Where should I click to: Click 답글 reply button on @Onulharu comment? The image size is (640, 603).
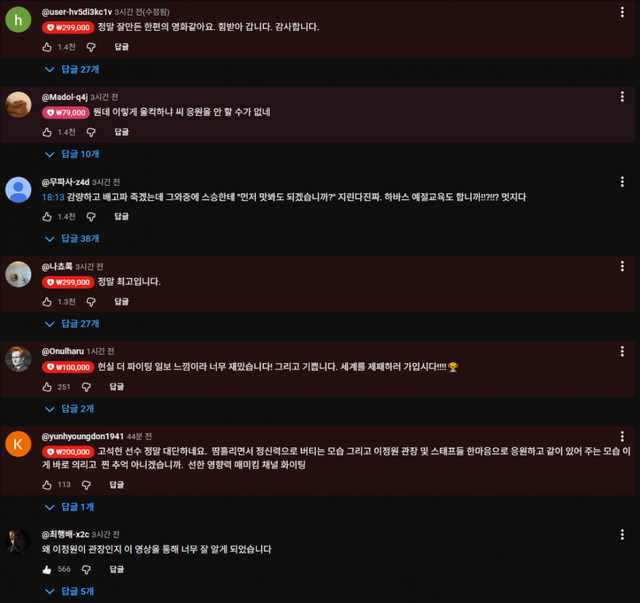(x=117, y=387)
